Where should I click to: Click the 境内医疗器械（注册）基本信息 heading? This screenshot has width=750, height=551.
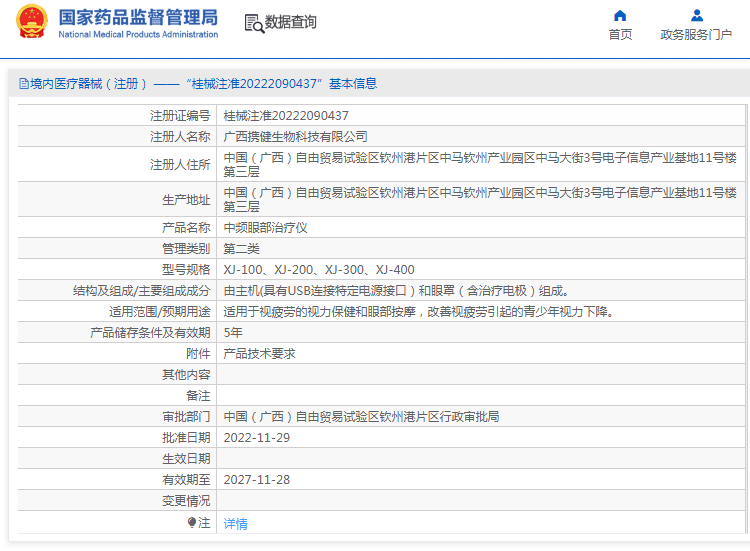(x=198, y=84)
